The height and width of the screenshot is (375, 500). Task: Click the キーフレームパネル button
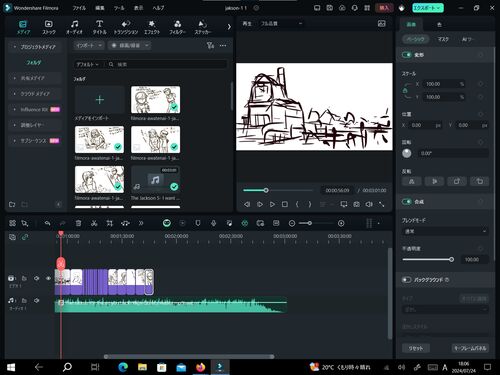tap(470, 348)
